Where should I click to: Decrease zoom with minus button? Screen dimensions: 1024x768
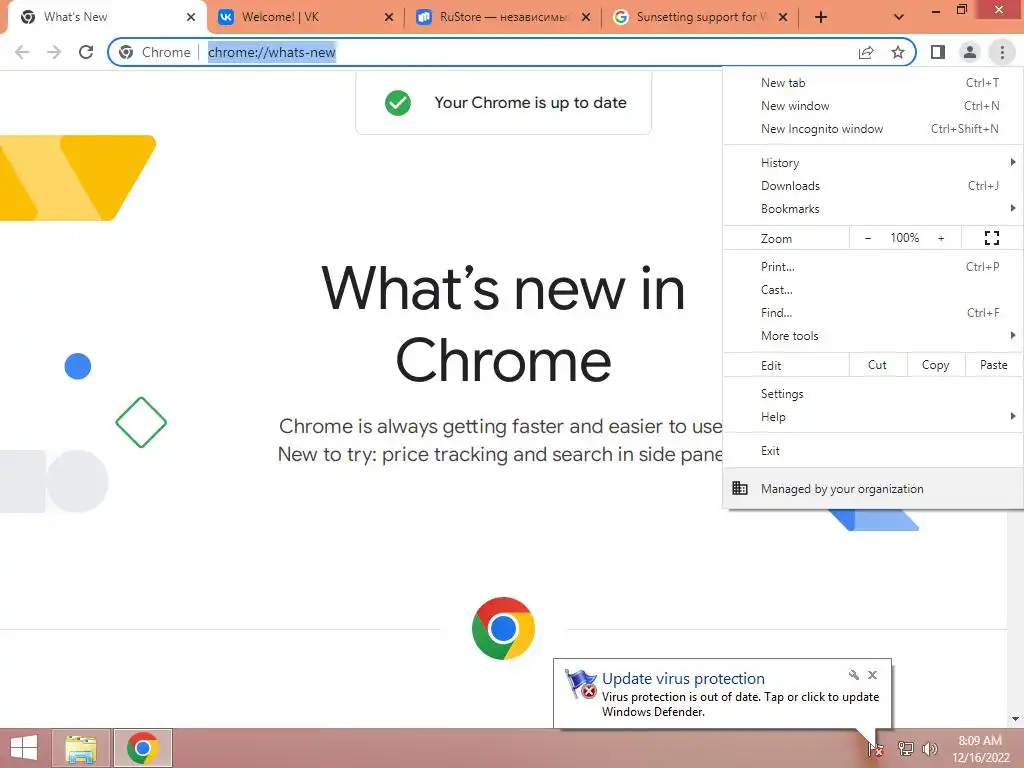(868, 238)
